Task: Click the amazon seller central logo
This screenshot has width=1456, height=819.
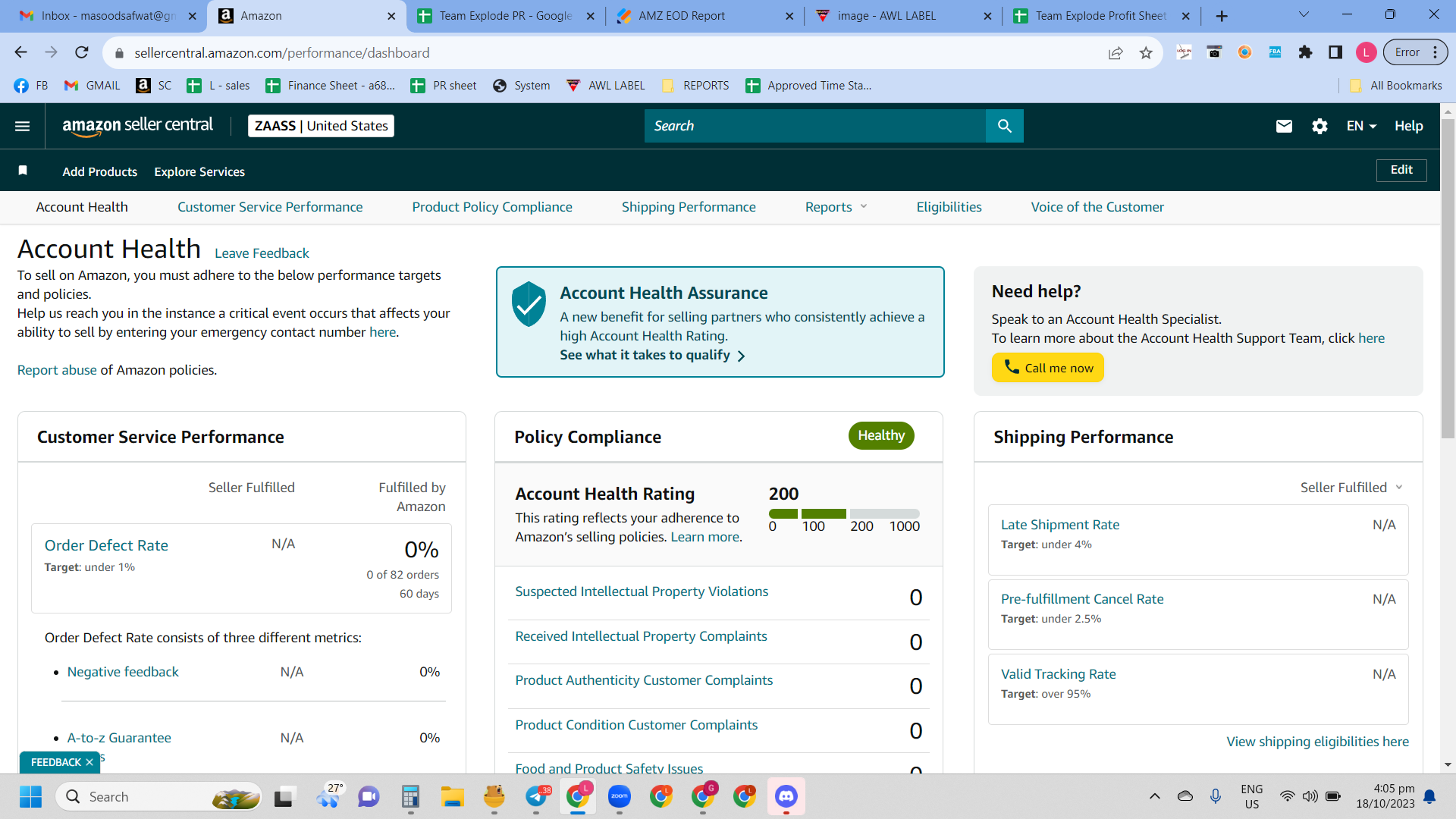Action: click(137, 126)
